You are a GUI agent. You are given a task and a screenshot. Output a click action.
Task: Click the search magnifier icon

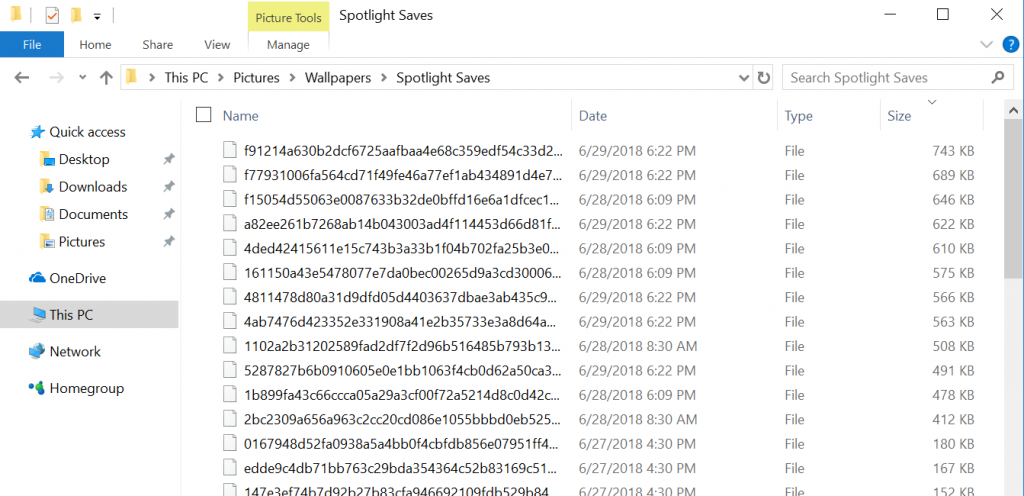pyautogui.click(x=997, y=78)
